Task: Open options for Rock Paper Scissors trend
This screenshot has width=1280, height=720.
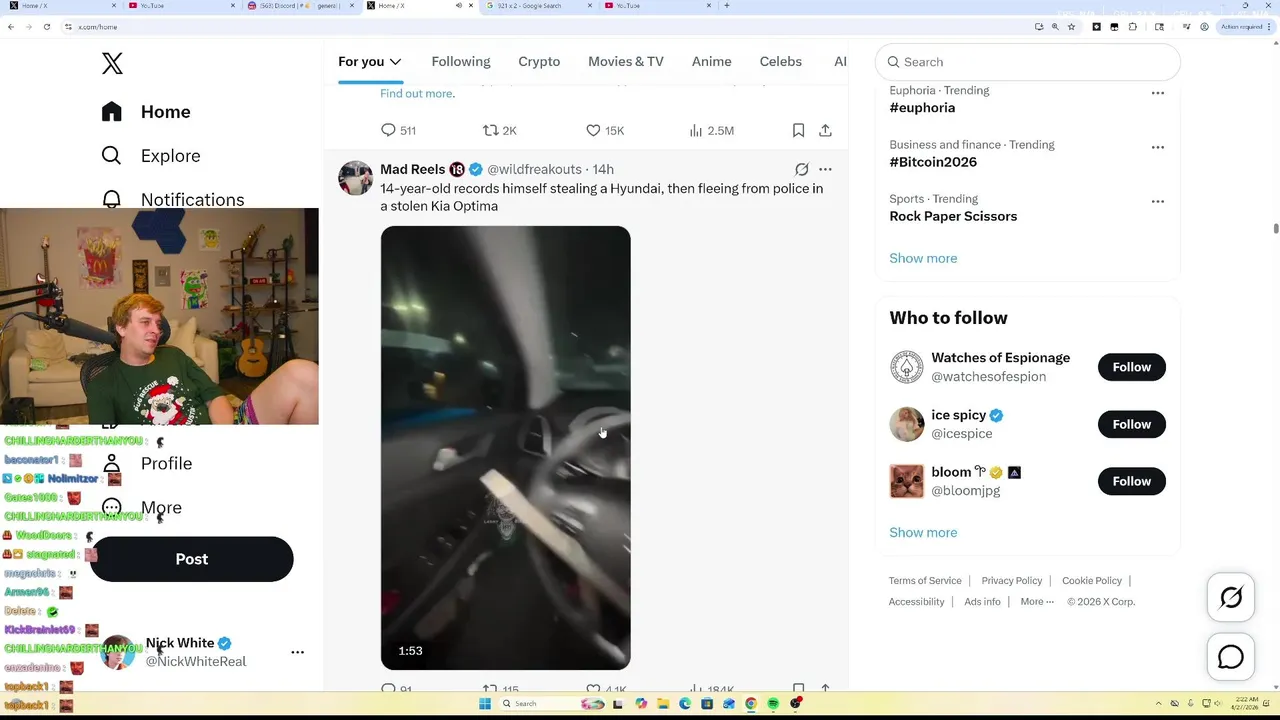Action: point(1157,201)
